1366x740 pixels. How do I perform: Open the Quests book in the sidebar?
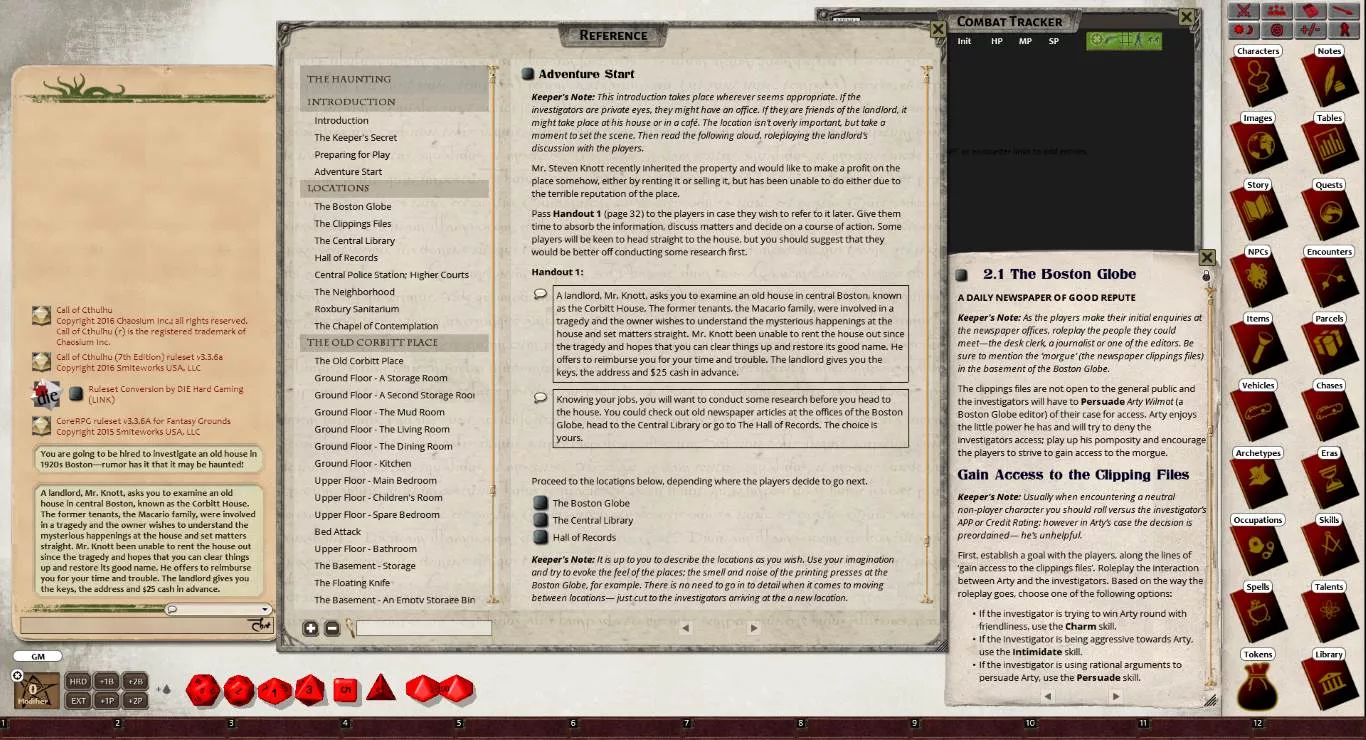coord(1329,211)
